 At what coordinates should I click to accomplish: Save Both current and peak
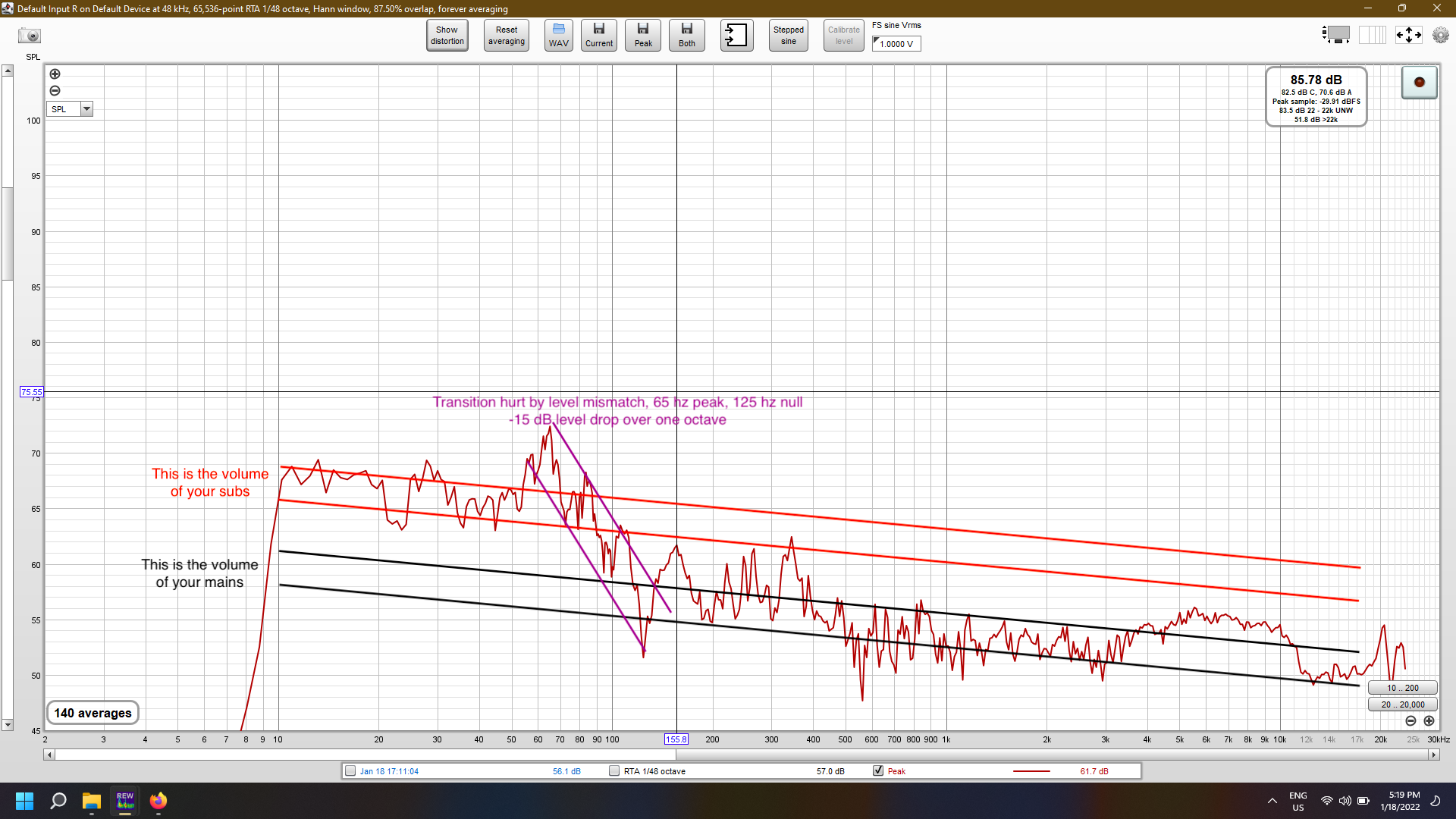tap(687, 36)
